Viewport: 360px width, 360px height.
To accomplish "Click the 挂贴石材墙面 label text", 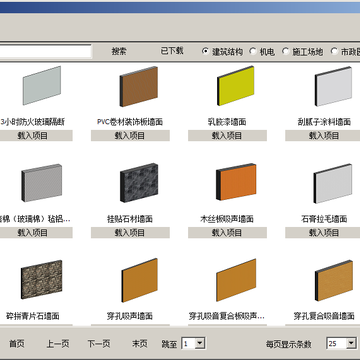I will pos(130,219).
